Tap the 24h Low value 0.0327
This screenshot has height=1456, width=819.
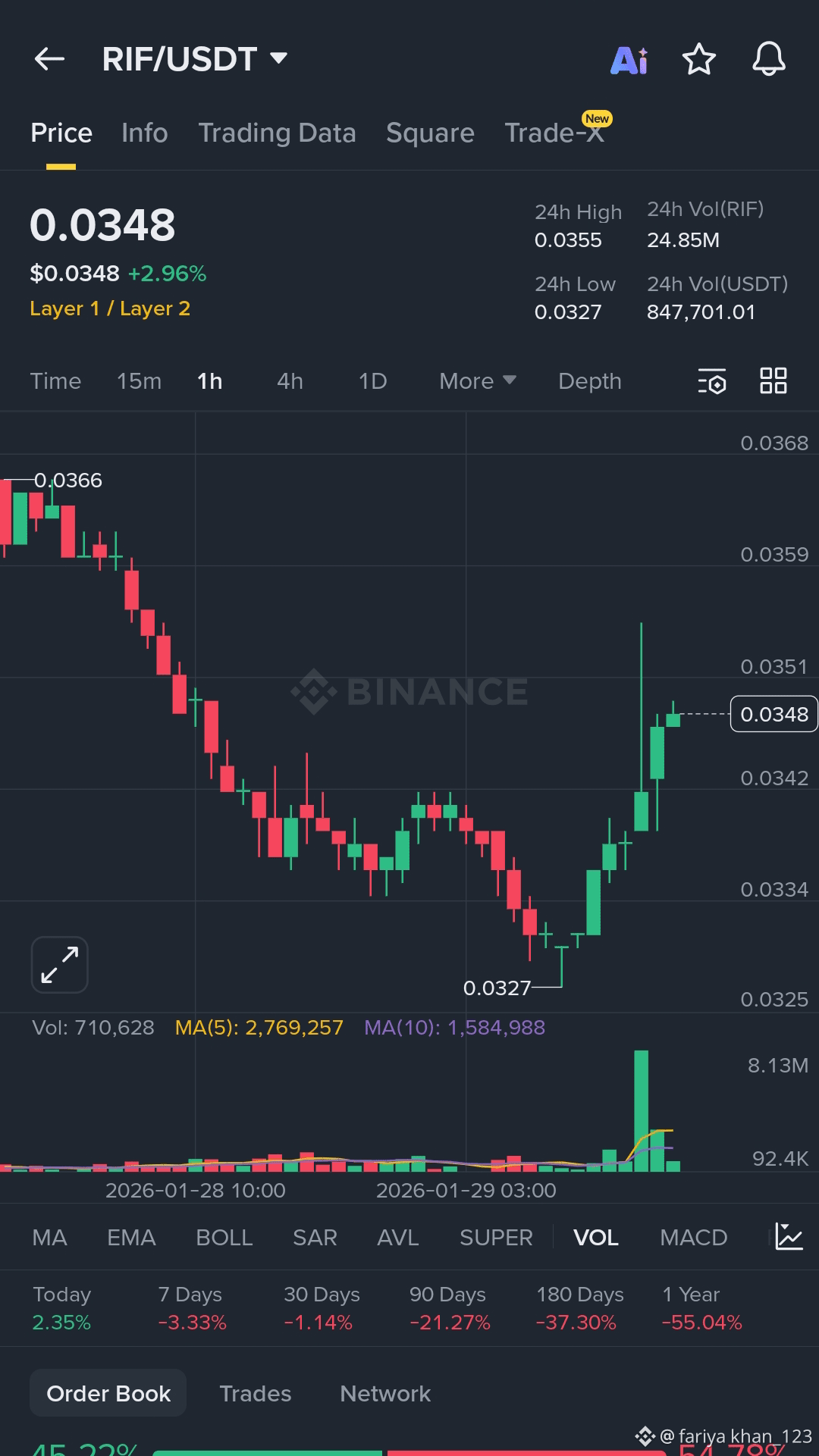[x=568, y=312]
